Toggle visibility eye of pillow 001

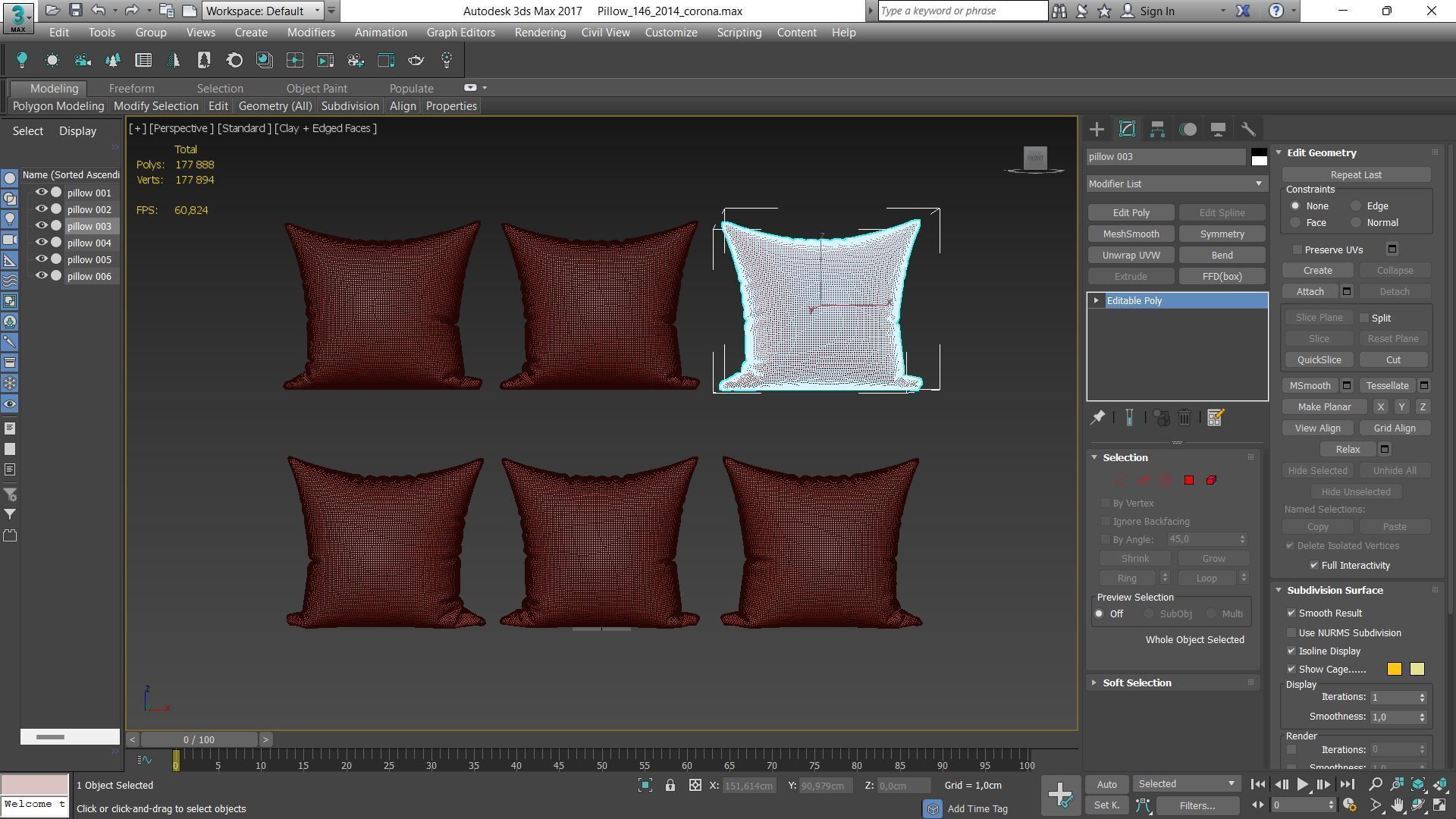pos(42,193)
